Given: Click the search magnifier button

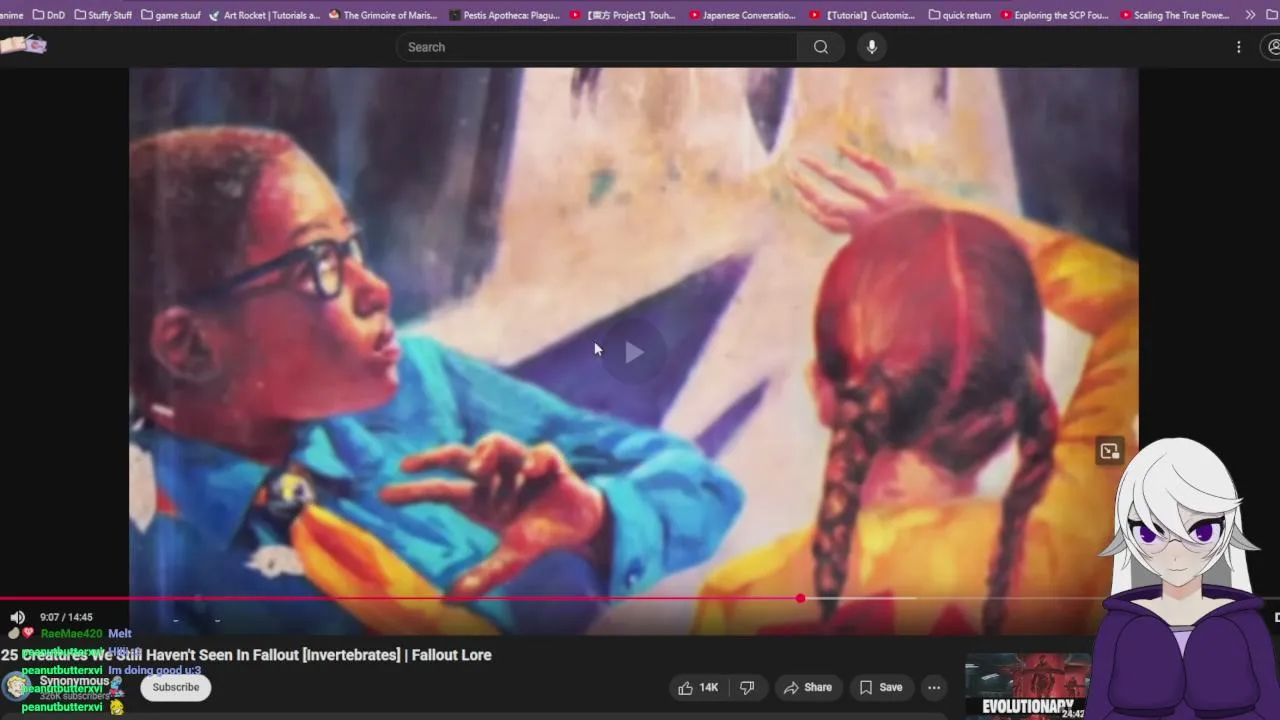Looking at the screenshot, I should click(x=821, y=47).
